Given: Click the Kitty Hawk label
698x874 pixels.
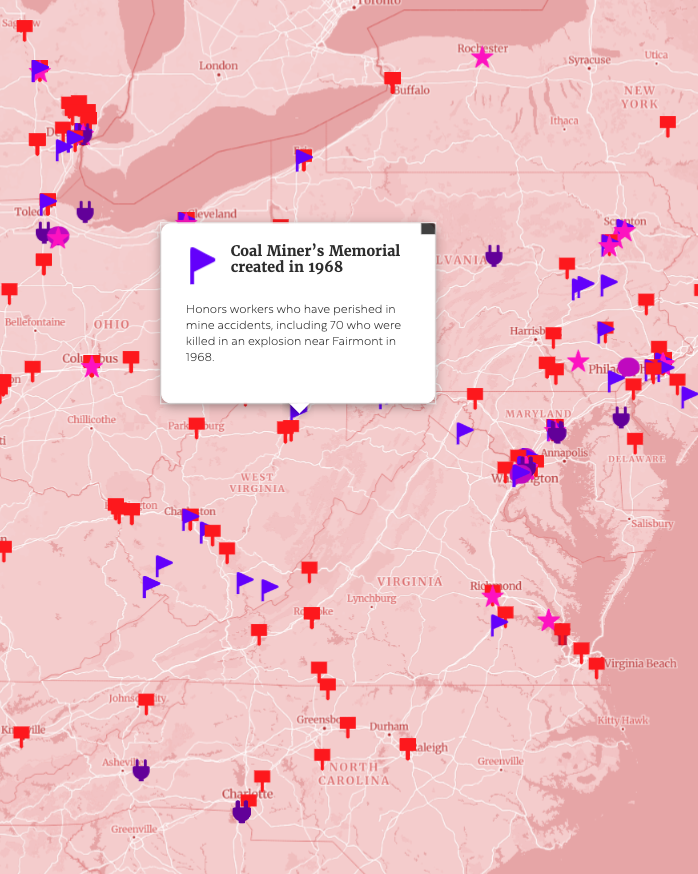Looking at the screenshot, I should tap(623, 720).
